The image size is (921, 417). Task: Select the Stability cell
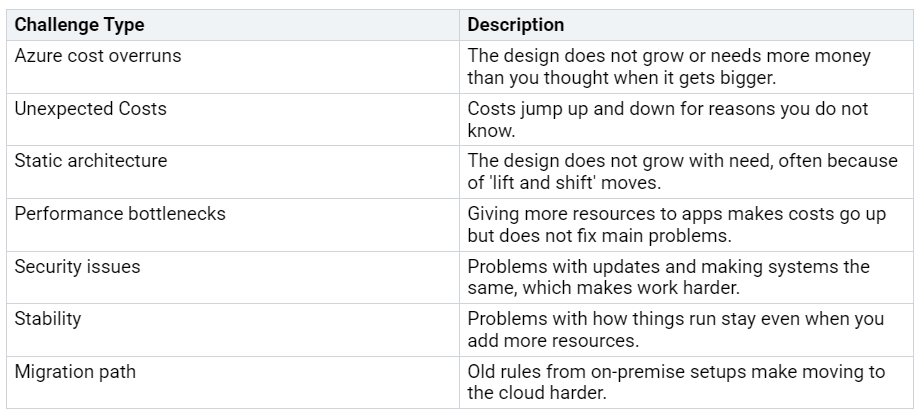coord(233,330)
